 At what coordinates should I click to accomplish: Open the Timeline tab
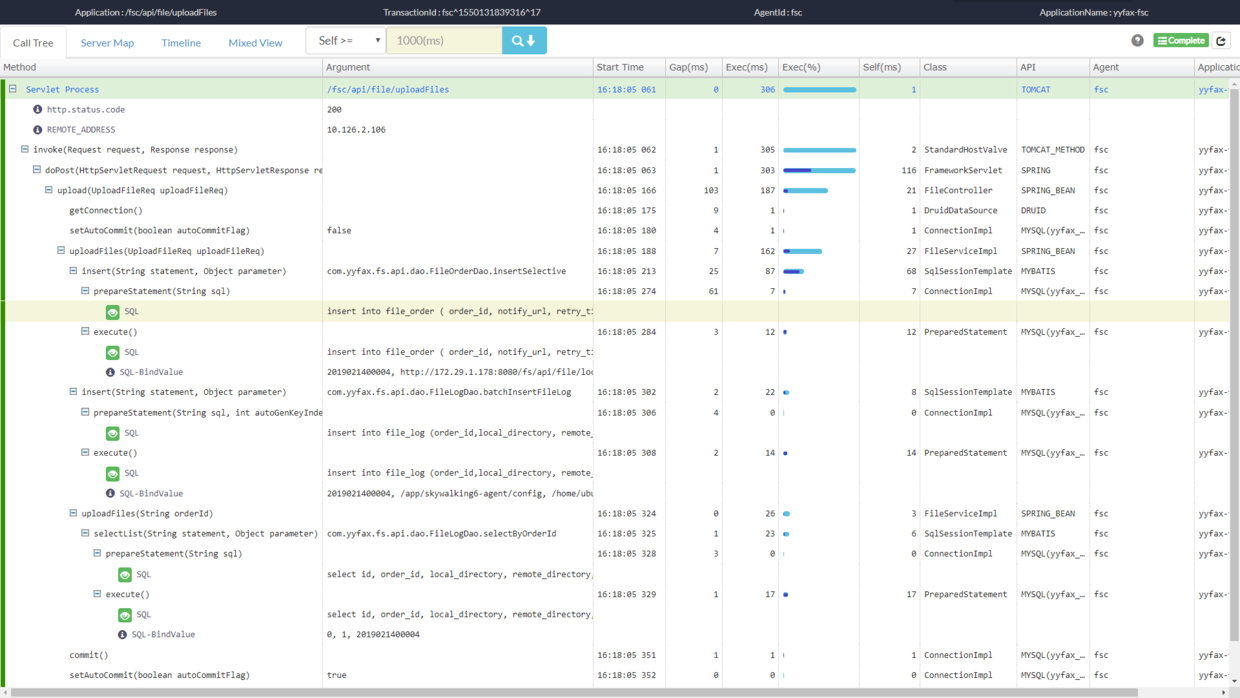(181, 43)
